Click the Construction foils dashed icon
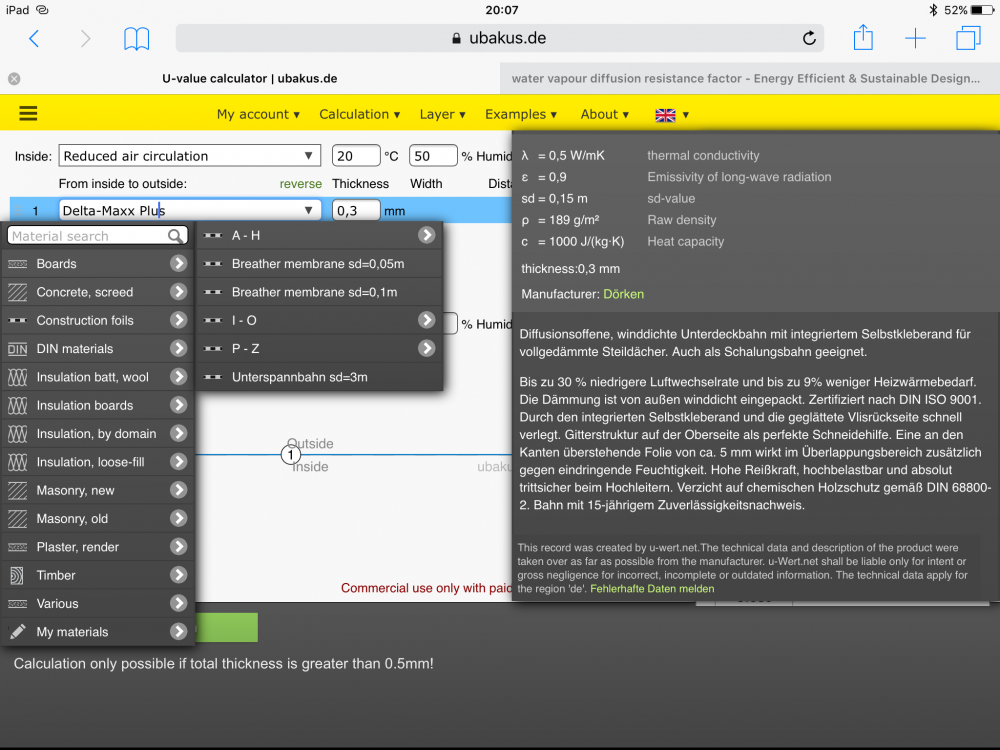The height and width of the screenshot is (750, 1000). [17, 320]
